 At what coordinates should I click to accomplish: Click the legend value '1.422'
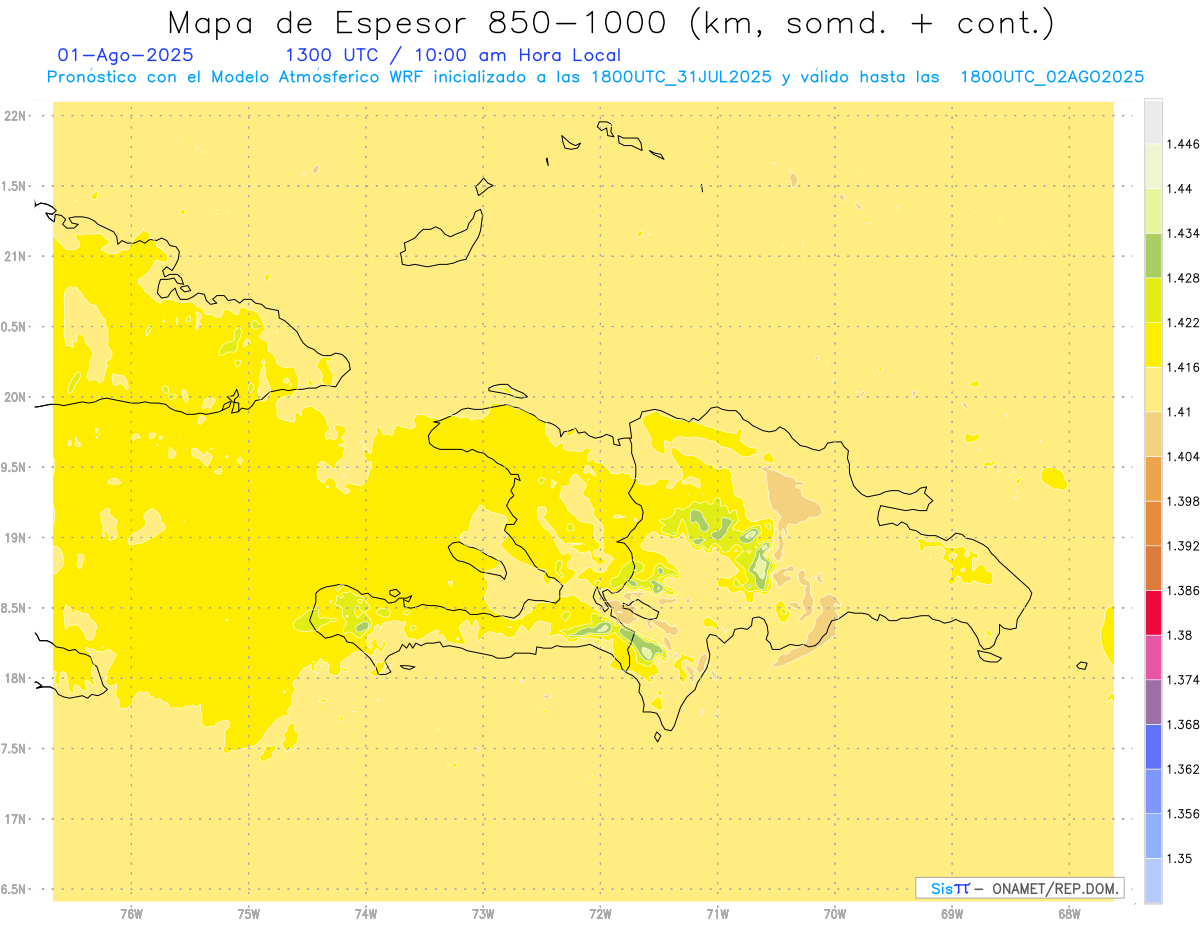[1184, 322]
